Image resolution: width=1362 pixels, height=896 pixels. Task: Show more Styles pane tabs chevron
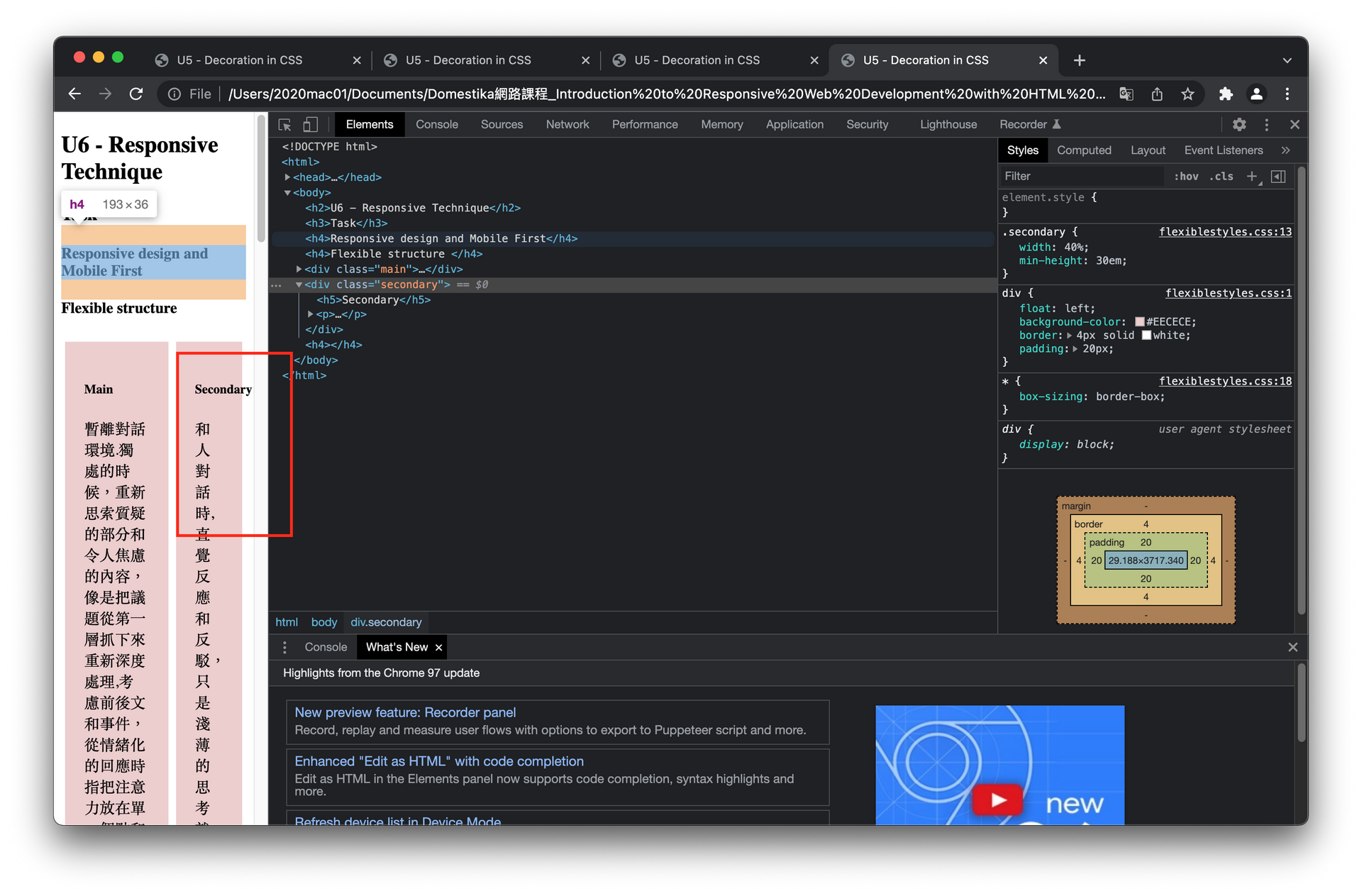(1285, 150)
